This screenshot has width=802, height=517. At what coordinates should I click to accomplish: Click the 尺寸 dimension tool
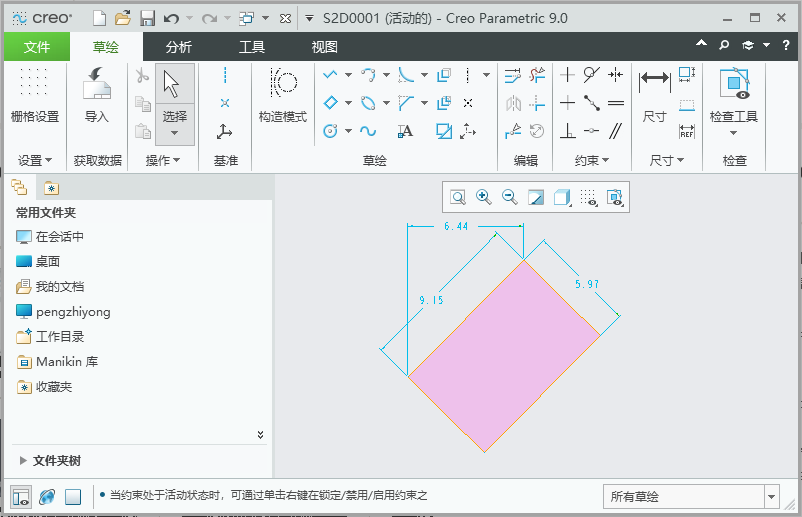coord(655,95)
